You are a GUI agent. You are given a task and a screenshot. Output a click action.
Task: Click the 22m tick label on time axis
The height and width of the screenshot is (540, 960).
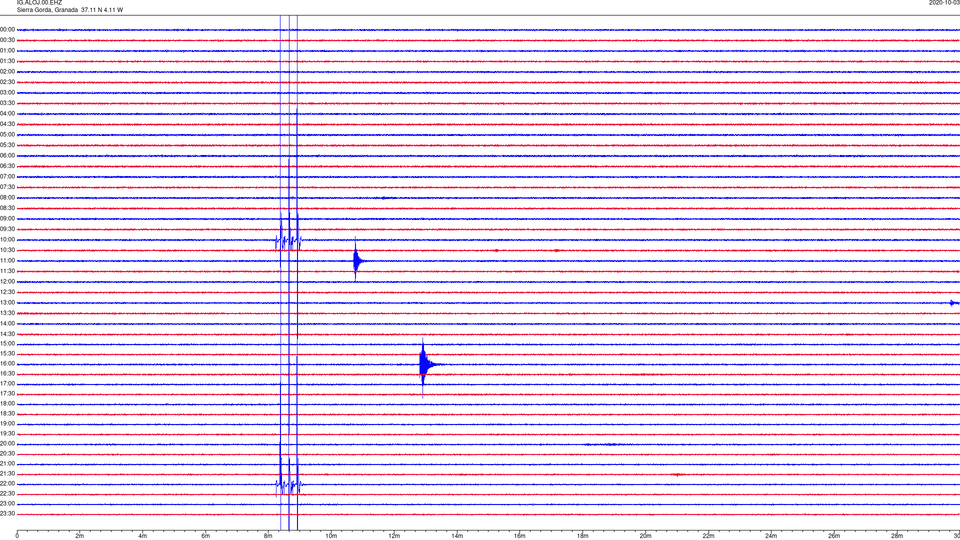tap(708, 536)
